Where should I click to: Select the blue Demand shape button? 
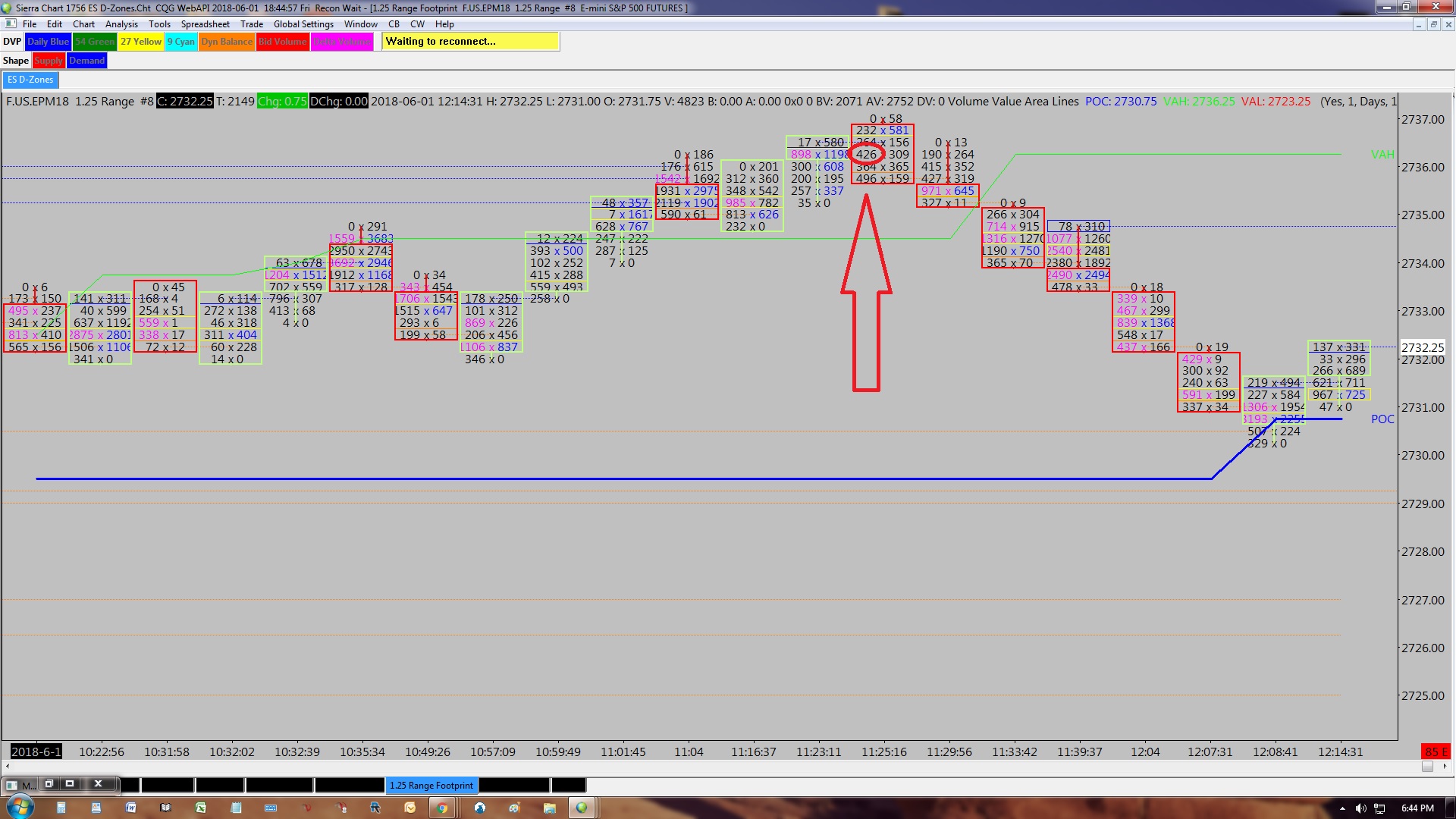coord(86,61)
